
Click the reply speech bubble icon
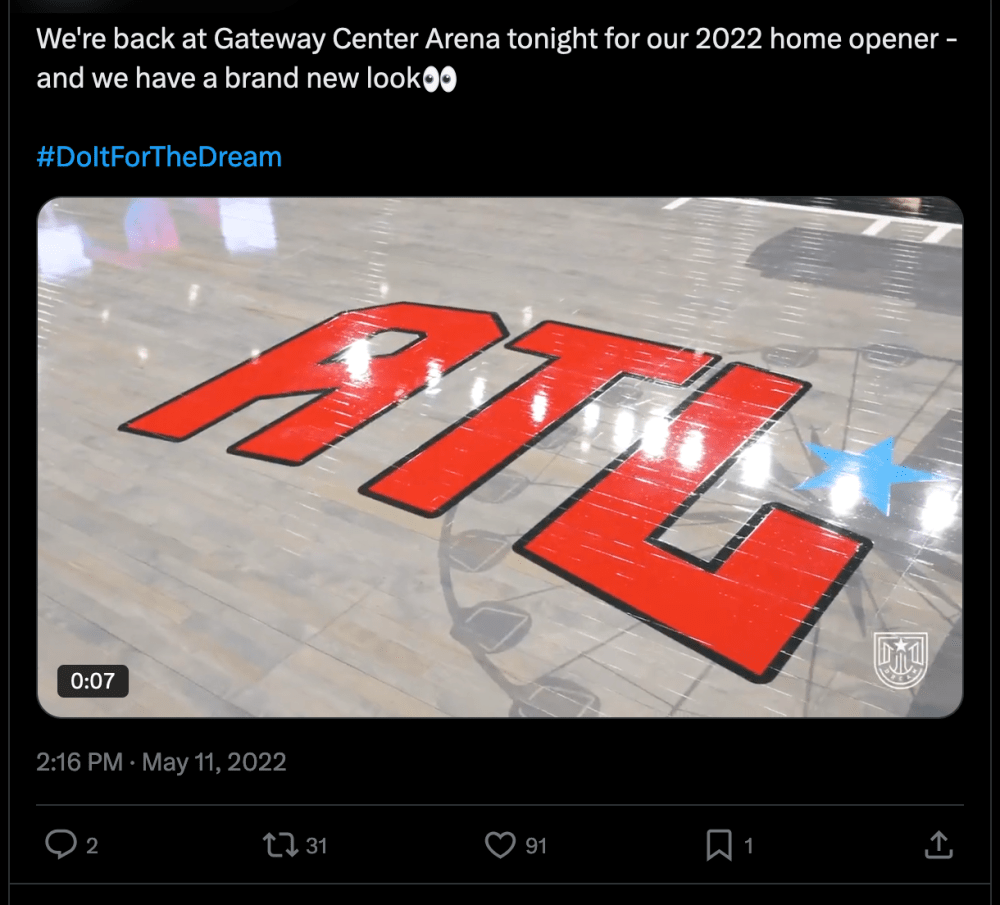(61, 844)
